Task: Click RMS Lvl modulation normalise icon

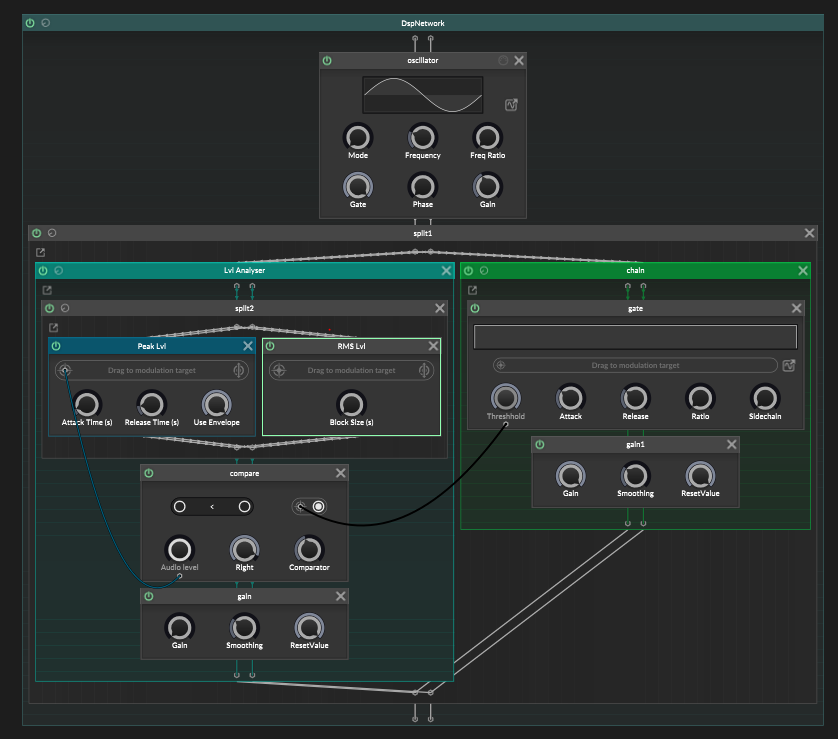Action: (424, 370)
